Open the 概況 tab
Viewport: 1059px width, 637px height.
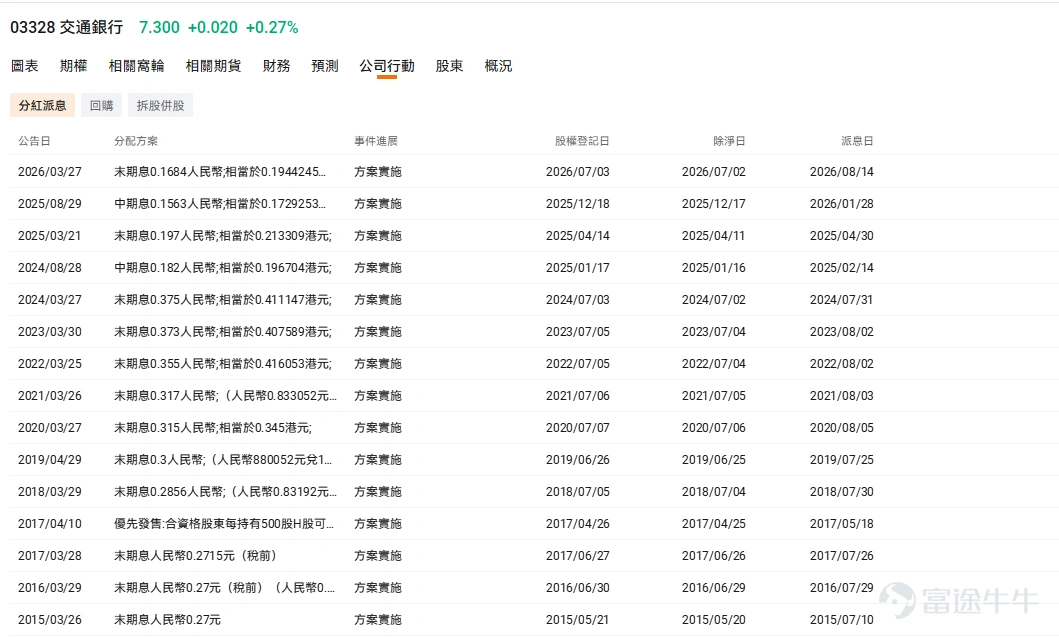point(498,66)
